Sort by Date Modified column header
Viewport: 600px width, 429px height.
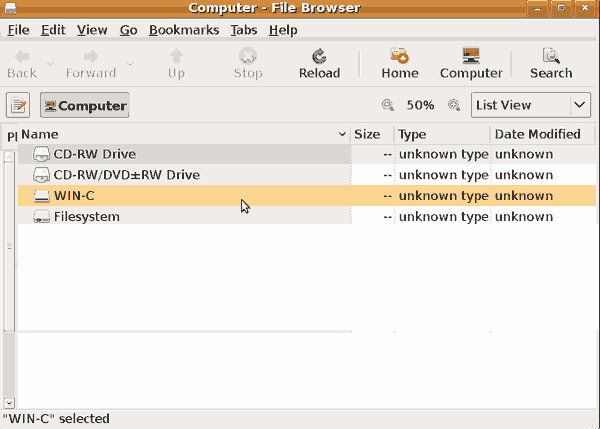[x=543, y=134]
